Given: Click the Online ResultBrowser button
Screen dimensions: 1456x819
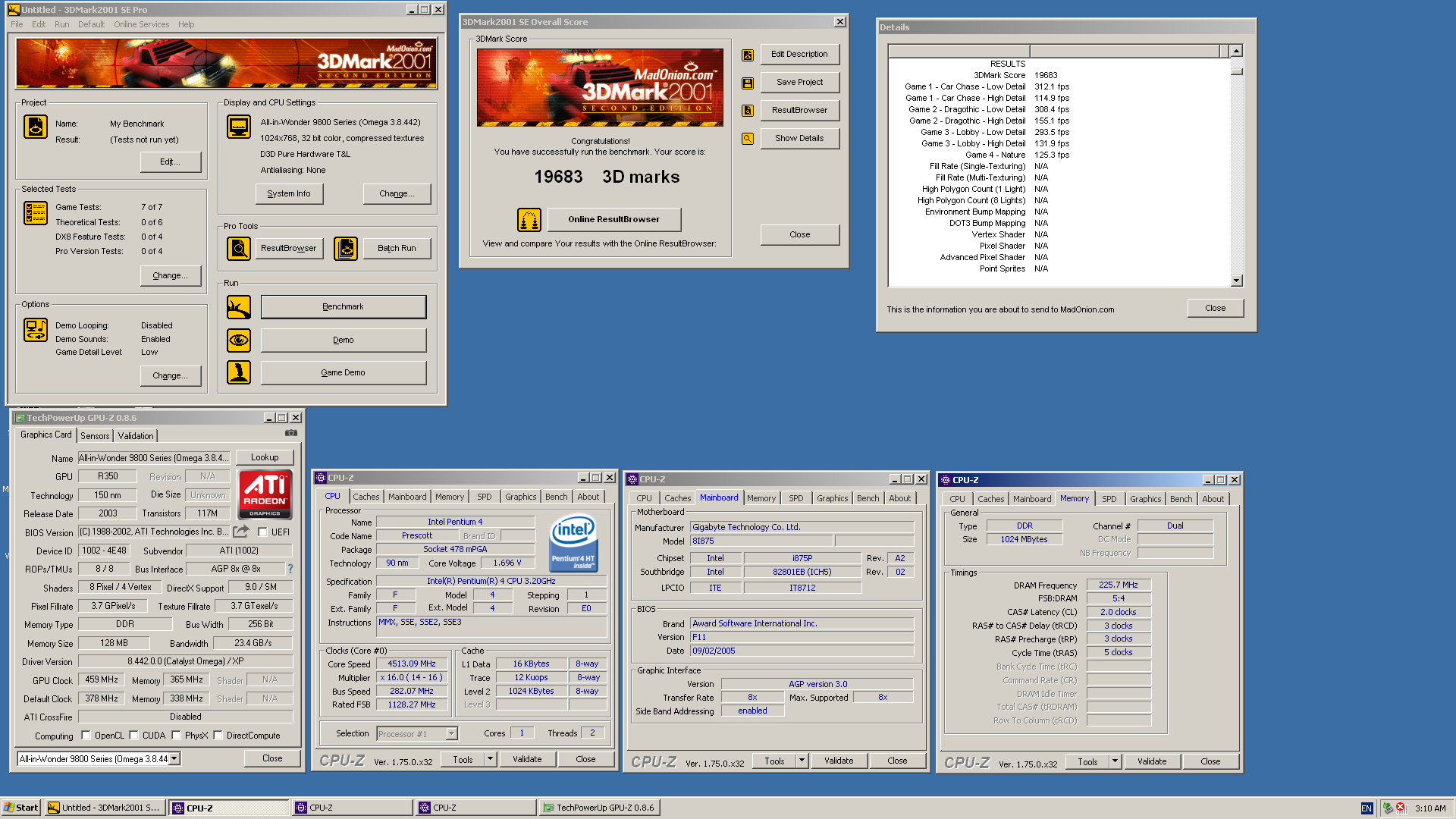Looking at the screenshot, I should 614,220.
